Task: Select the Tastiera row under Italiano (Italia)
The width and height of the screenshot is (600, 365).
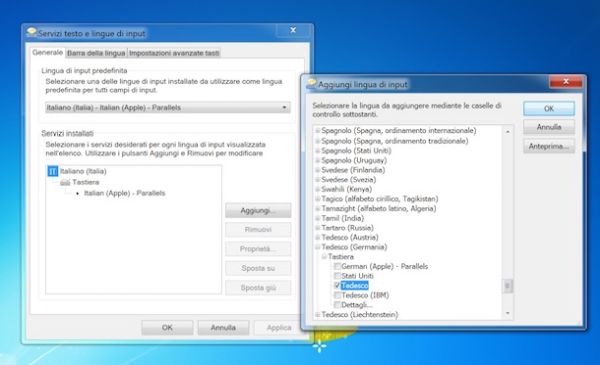Action: click(x=86, y=182)
